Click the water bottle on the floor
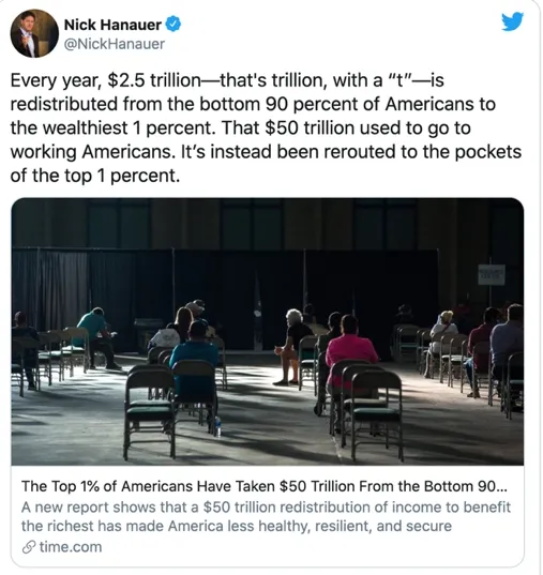 click(x=217, y=426)
